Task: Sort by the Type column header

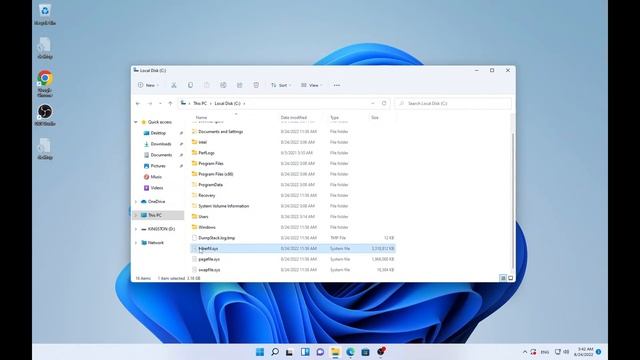Action: tap(334, 118)
